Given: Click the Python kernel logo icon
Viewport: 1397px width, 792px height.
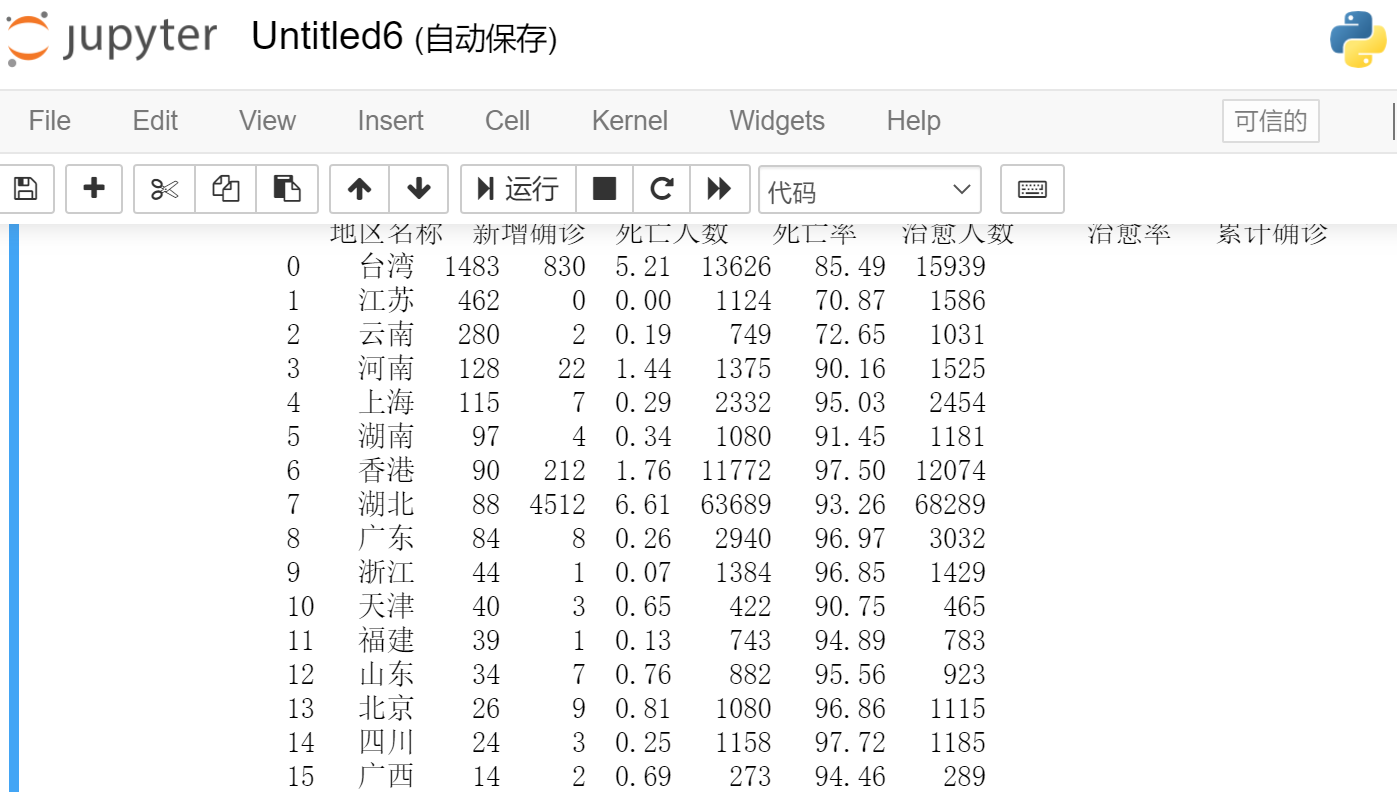Looking at the screenshot, I should coord(1358,40).
